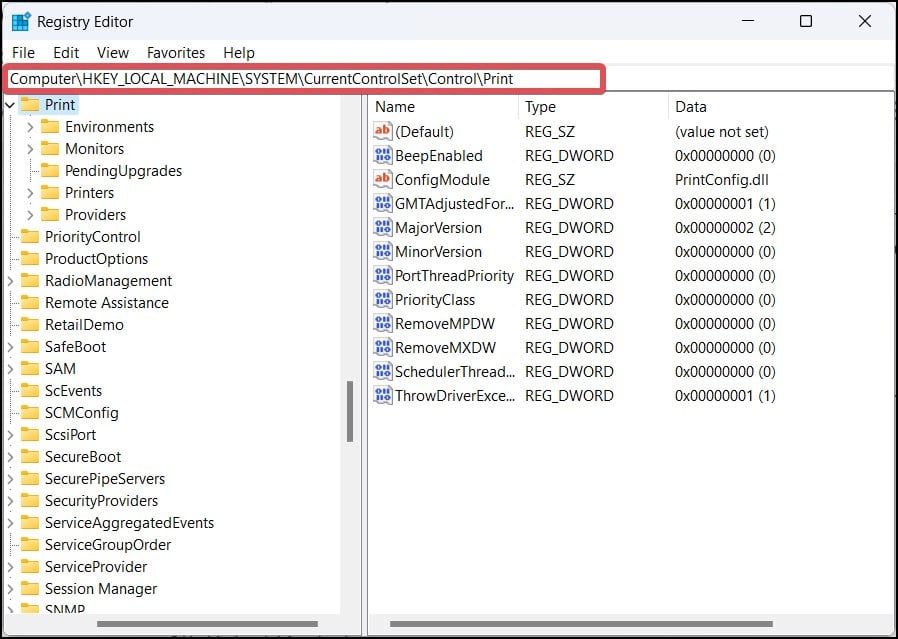The width and height of the screenshot is (898, 639).
Task: Click the Print key folder icon
Action: click(x=30, y=105)
